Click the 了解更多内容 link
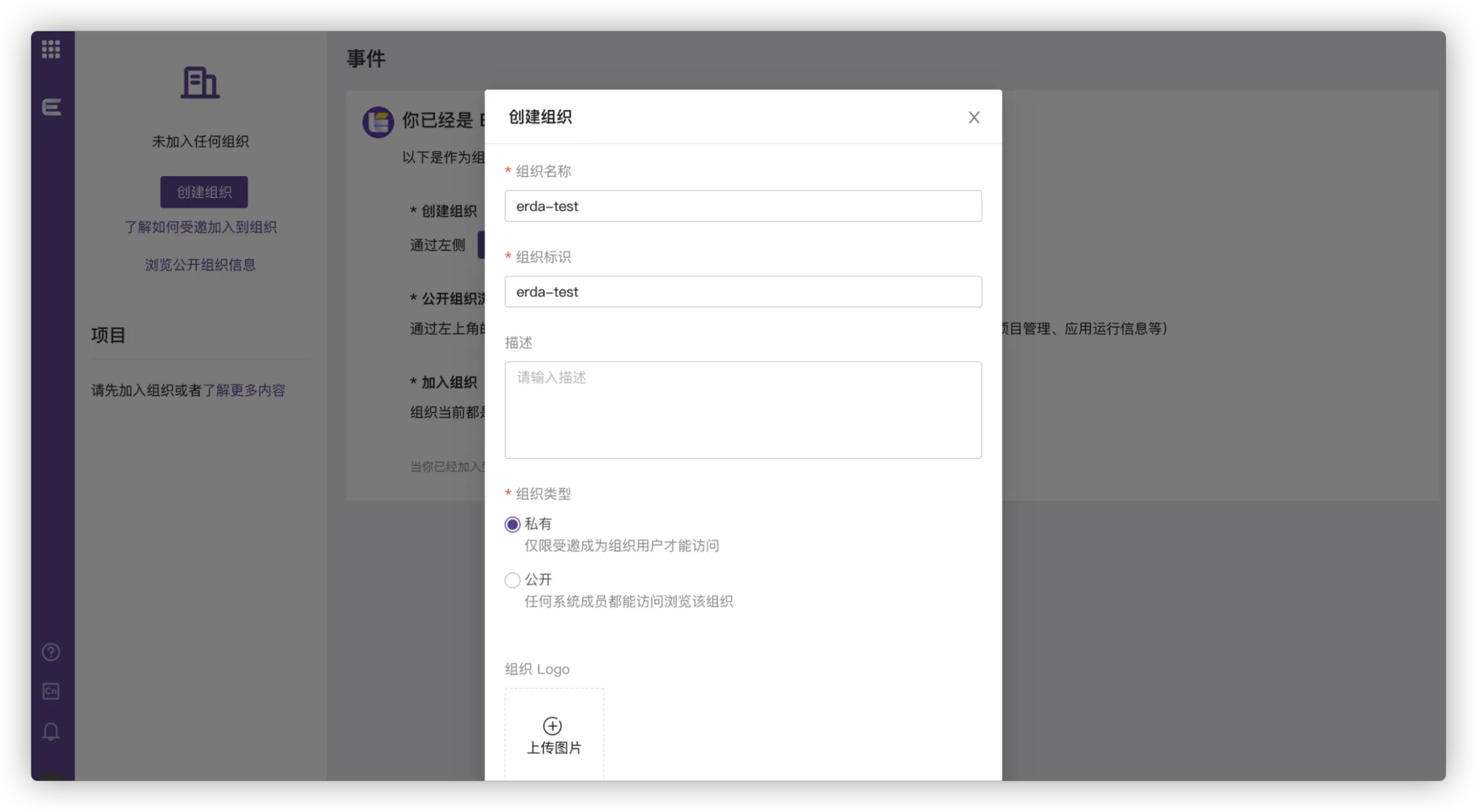 pyautogui.click(x=244, y=390)
